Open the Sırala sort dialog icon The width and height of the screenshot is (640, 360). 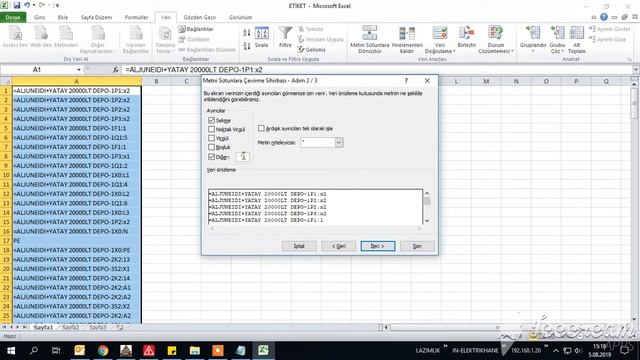[262, 37]
